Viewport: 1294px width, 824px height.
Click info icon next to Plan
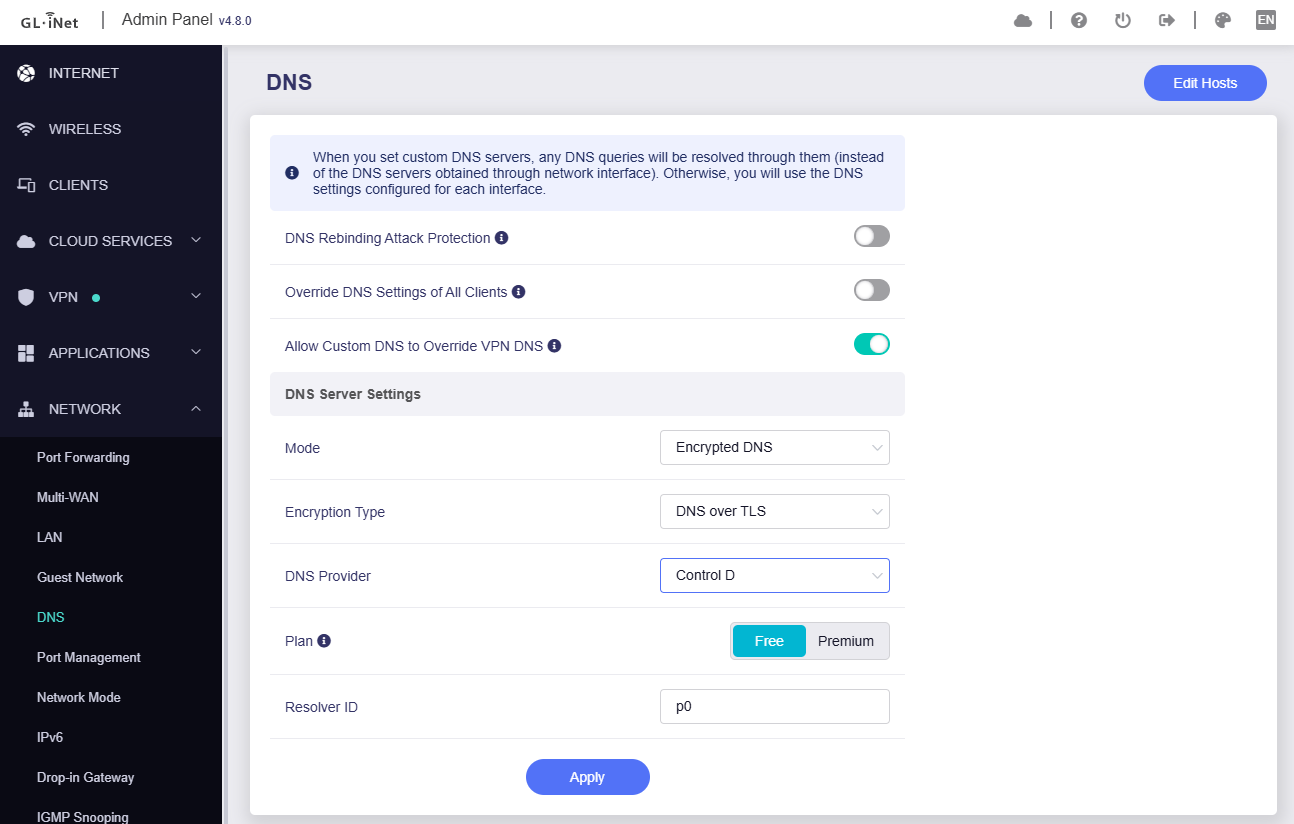pos(324,641)
